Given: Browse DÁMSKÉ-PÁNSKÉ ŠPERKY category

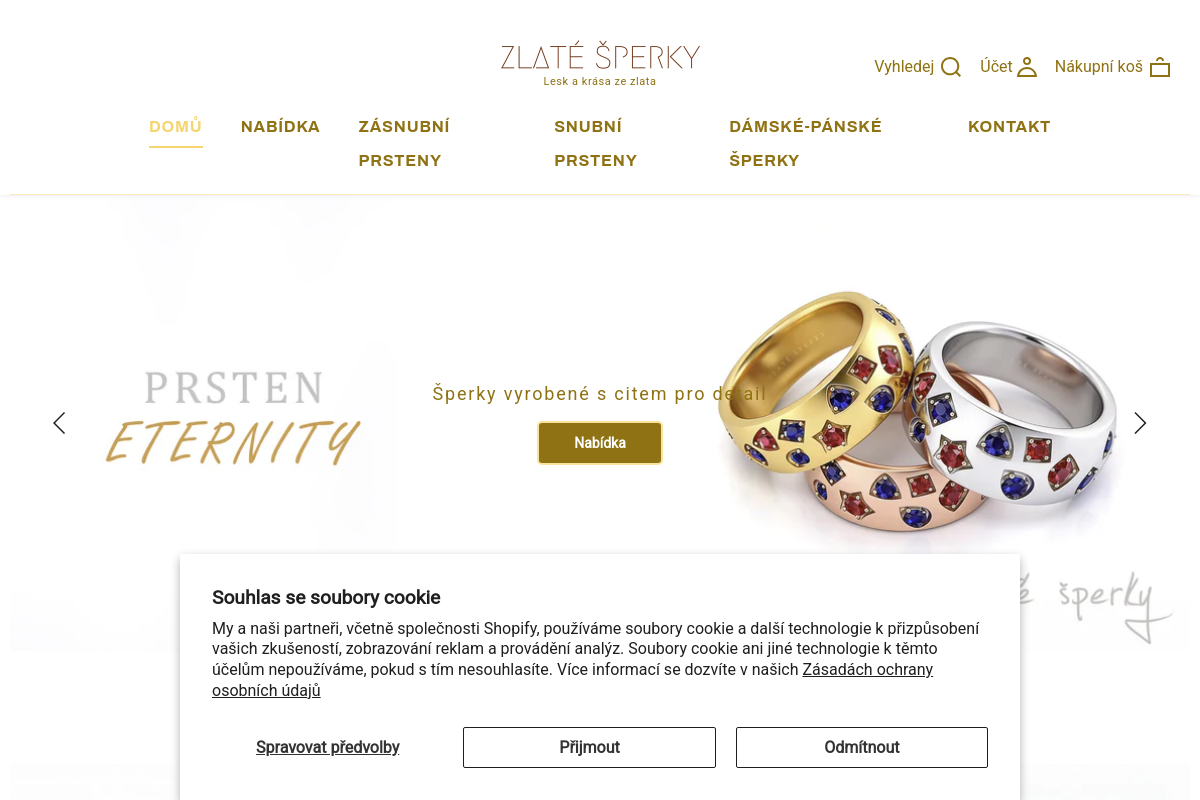Looking at the screenshot, I should coord(805,143).
